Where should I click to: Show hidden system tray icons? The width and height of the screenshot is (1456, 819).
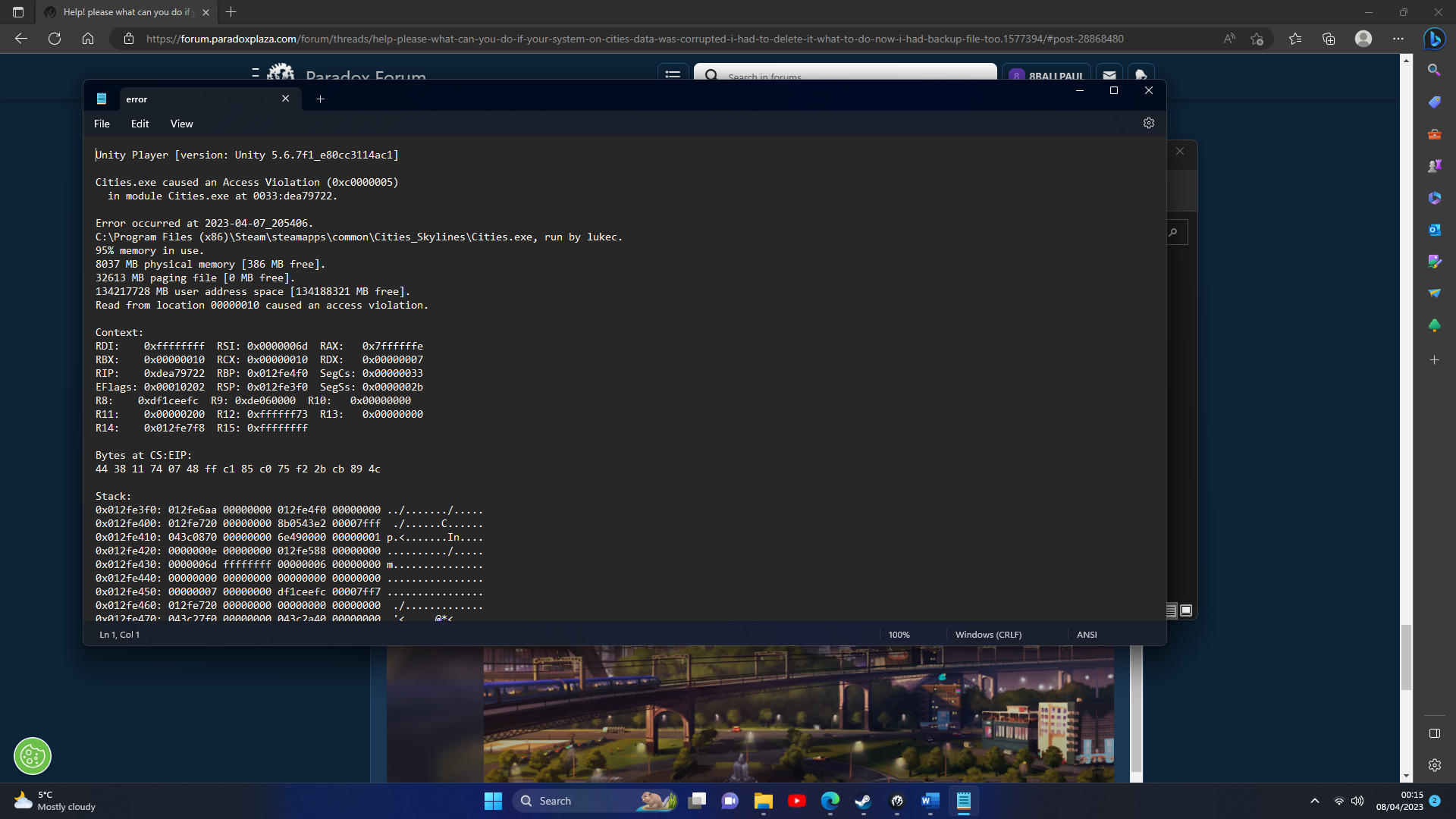[x=1315, y=801]
